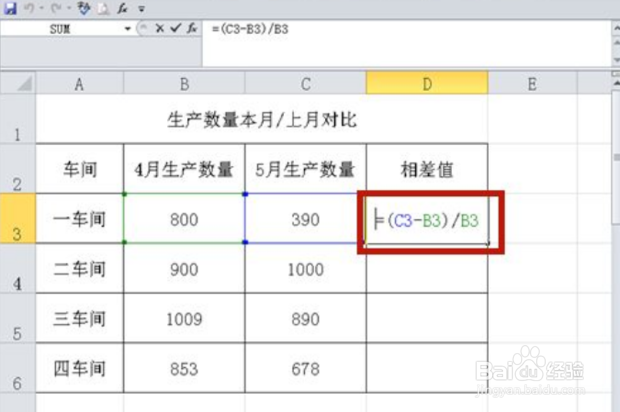The height and width of the screenshot is (412, 620).
Task: Select column E header
Action: 532,83
